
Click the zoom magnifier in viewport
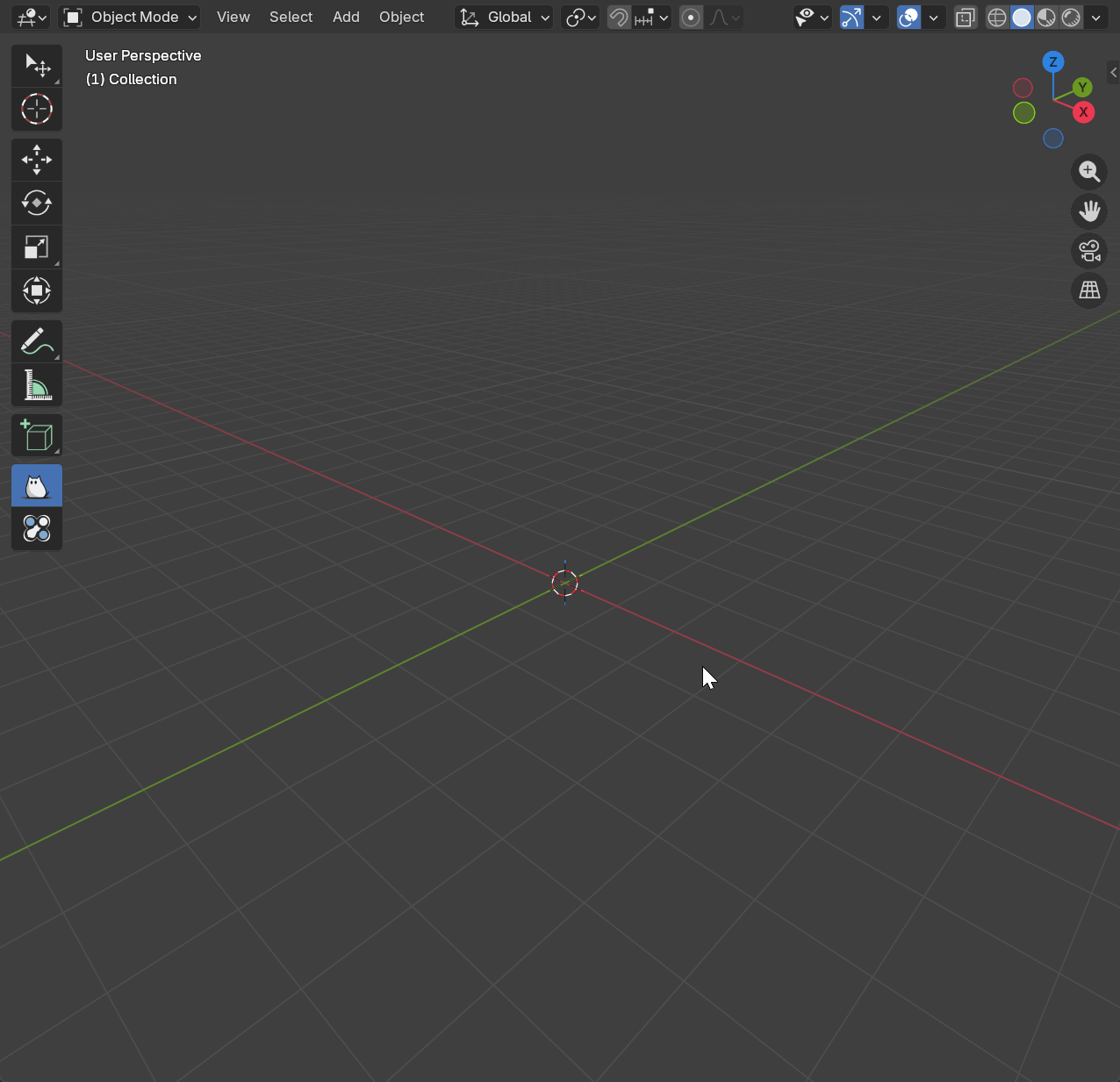coord(1089,171)
